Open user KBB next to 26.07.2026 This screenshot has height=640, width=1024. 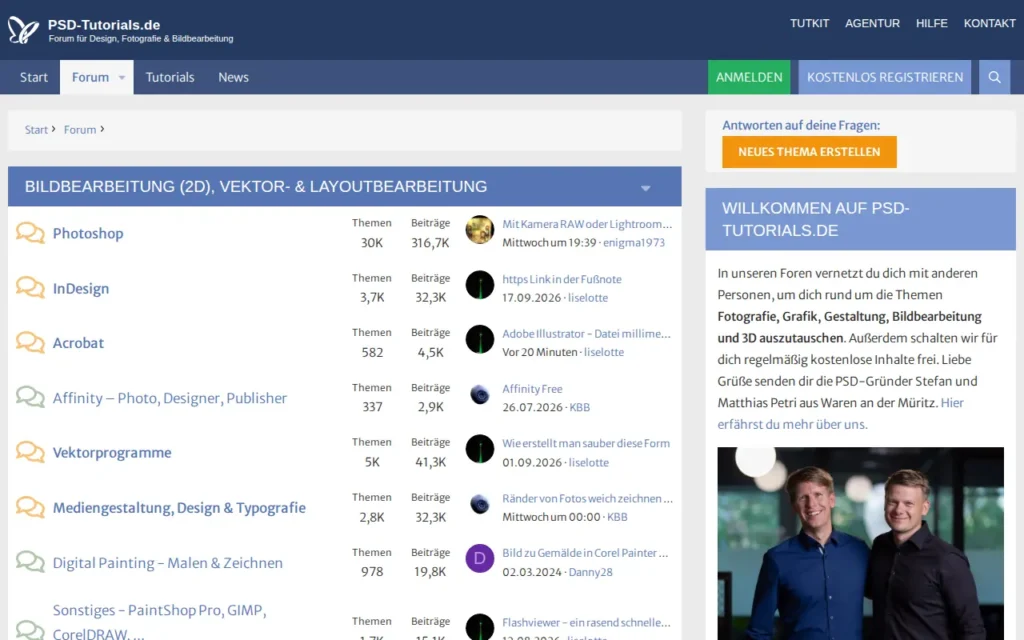579,407
